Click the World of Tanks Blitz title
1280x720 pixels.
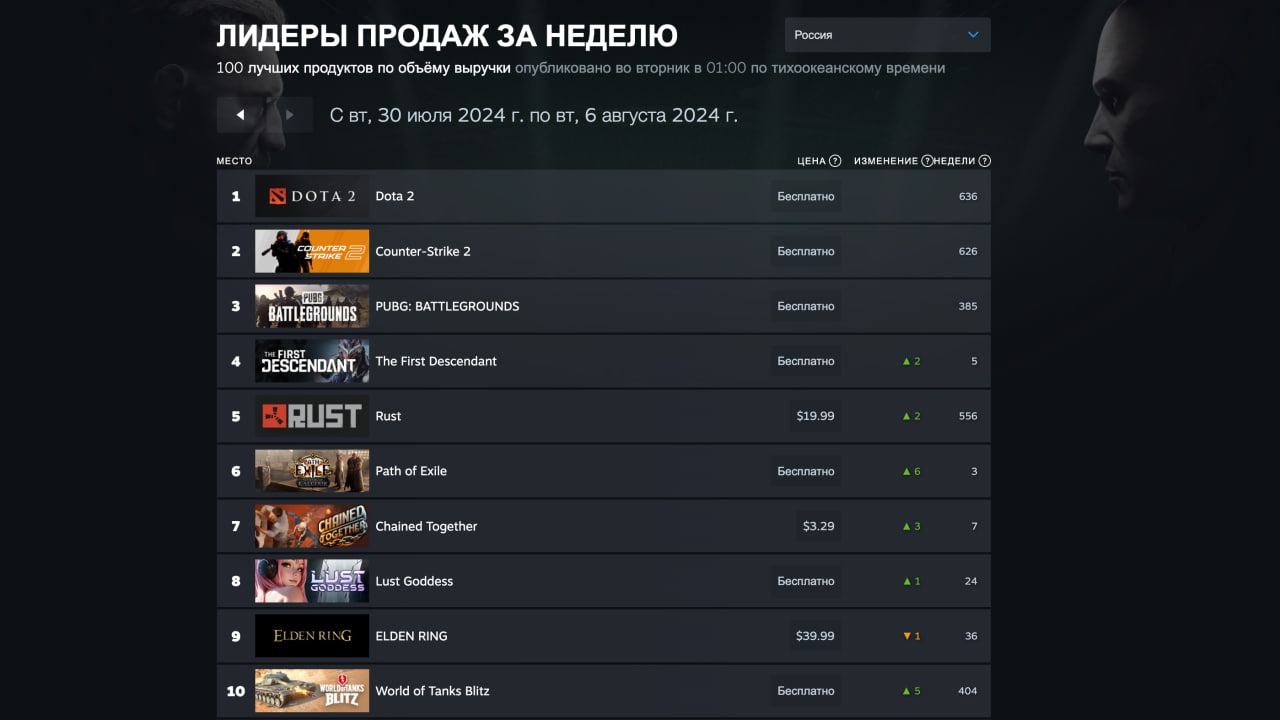[x=432, y=691]
